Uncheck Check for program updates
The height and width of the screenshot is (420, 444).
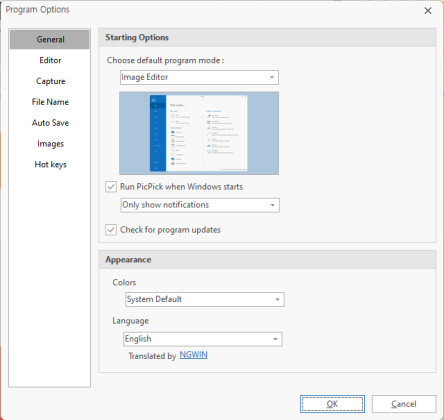pyautogui.click(x=111, y=230)
